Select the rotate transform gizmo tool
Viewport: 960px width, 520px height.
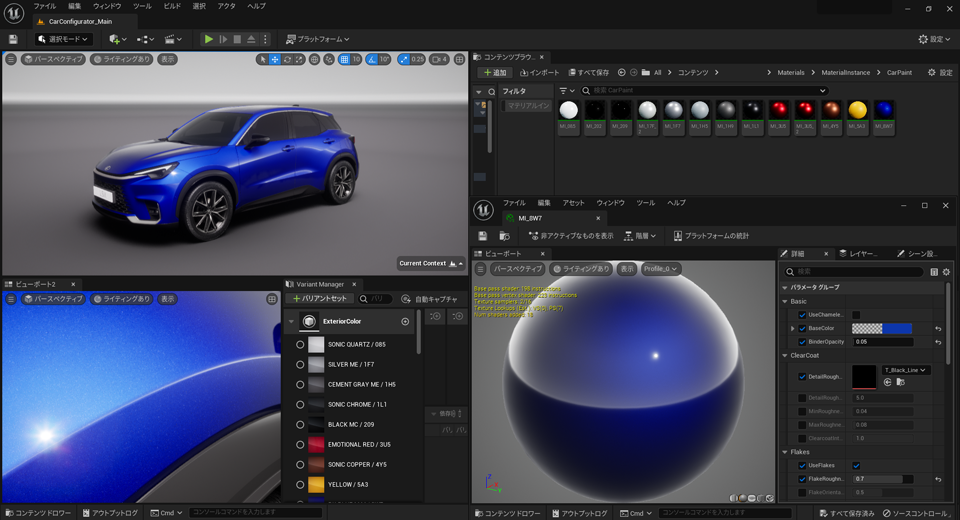288,60
